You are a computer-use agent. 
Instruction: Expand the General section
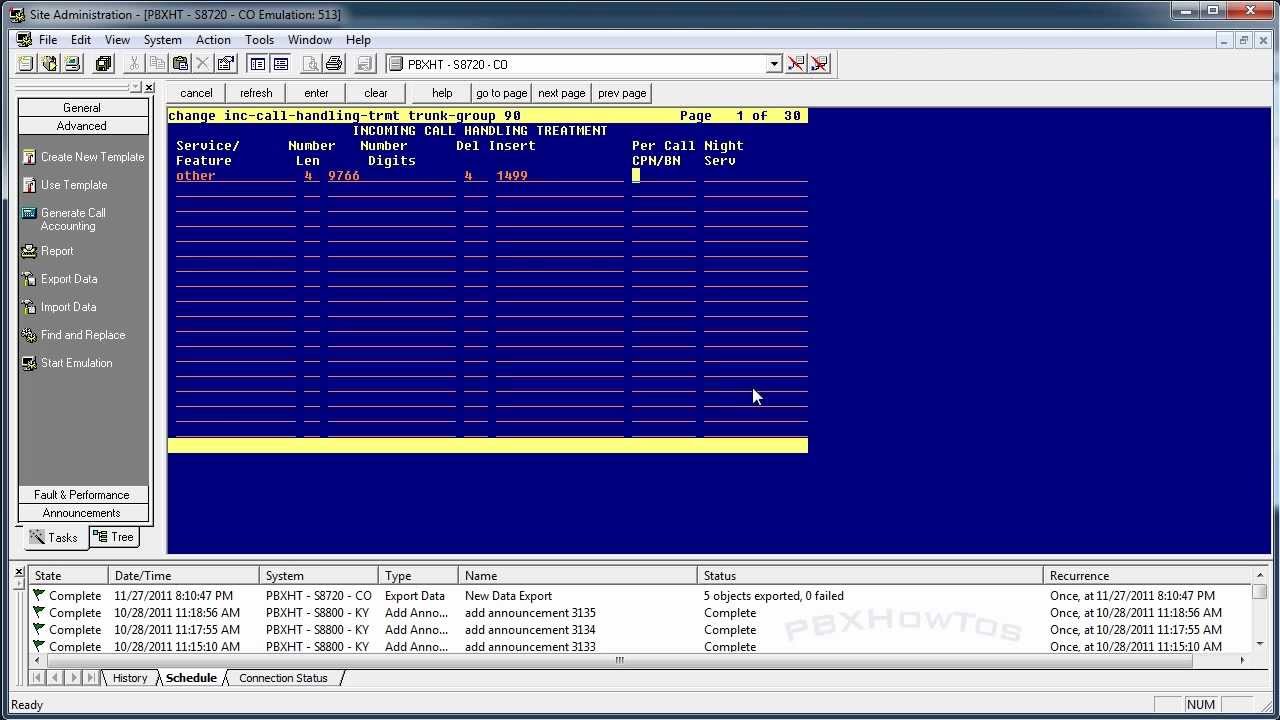pyautogui.click(x=82, y=108)
